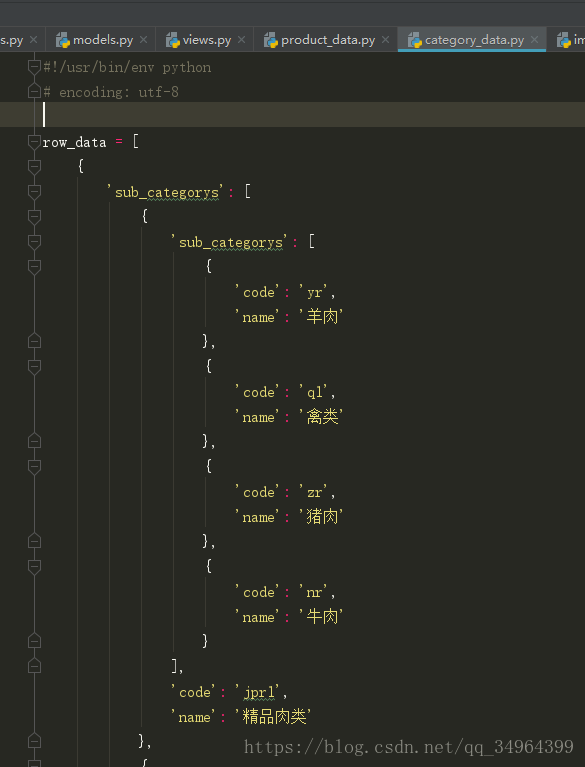Click the '精品肉类' name value
Image resolution: width=585 pixels, height=767 pixels.
point(273,717)
